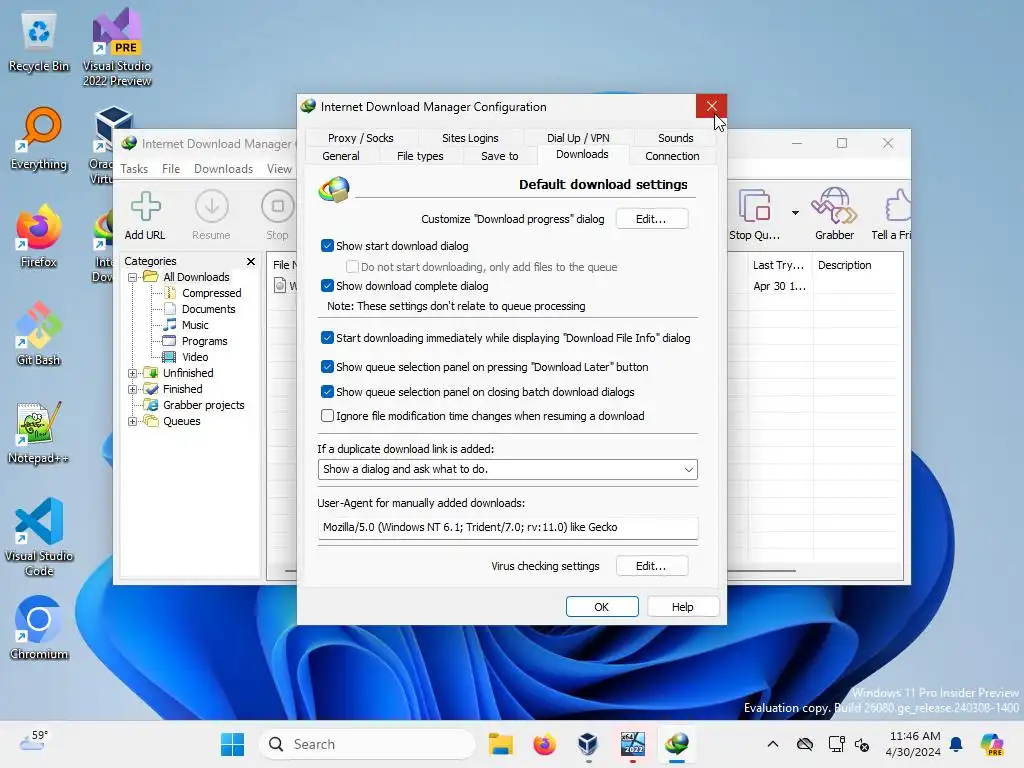Open Tasks menu in IDM window
Image resolution: width=1024 pixels, height=768 pixels.
click(x=134, y=168)
